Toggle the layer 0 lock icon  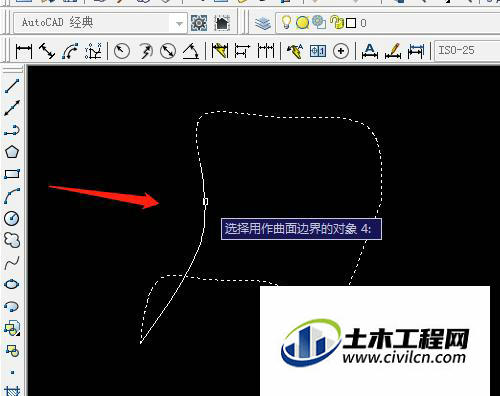[x=337, y=23]
